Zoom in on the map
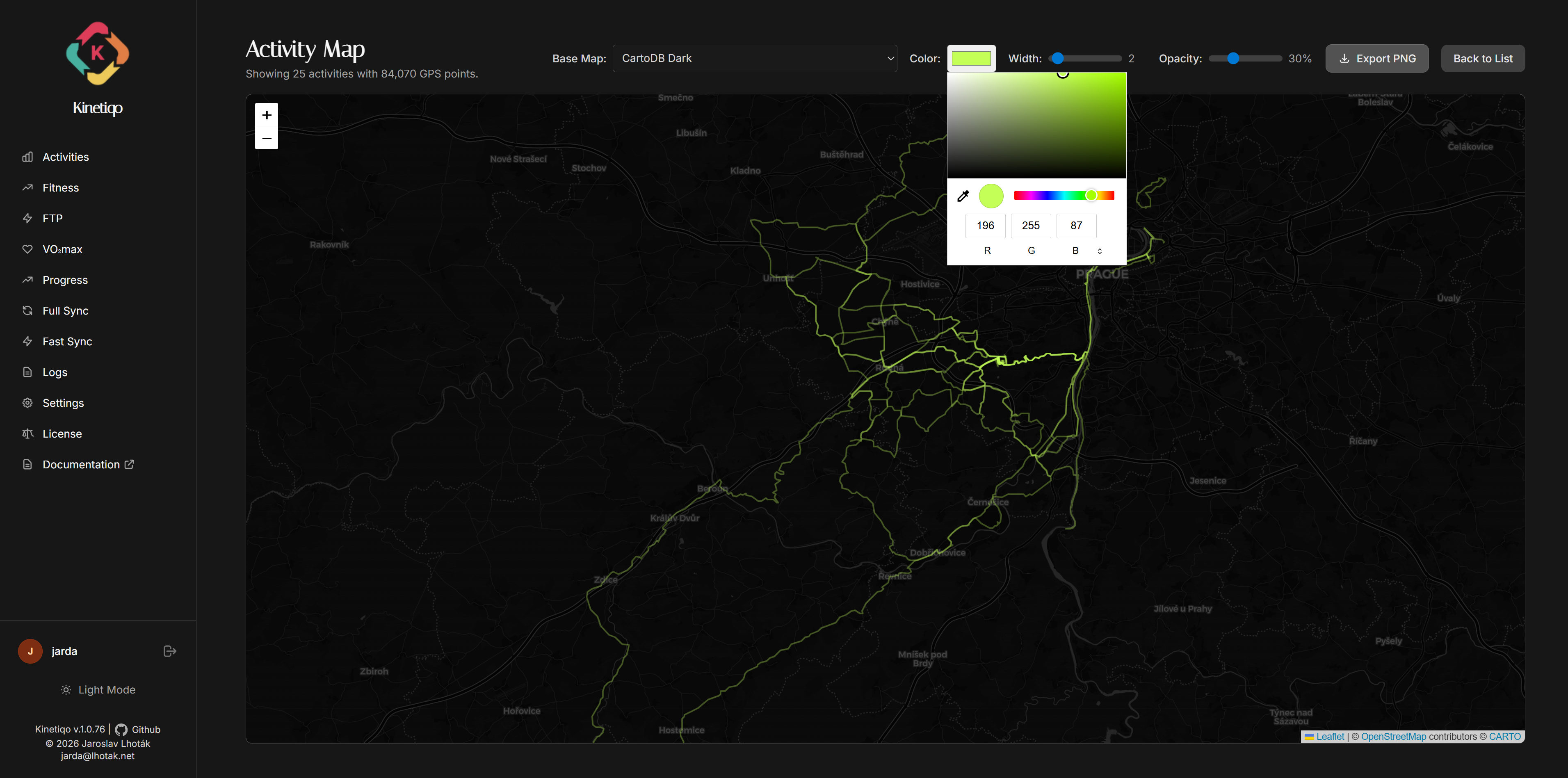1568x778 pixels. tap(267, 115)
